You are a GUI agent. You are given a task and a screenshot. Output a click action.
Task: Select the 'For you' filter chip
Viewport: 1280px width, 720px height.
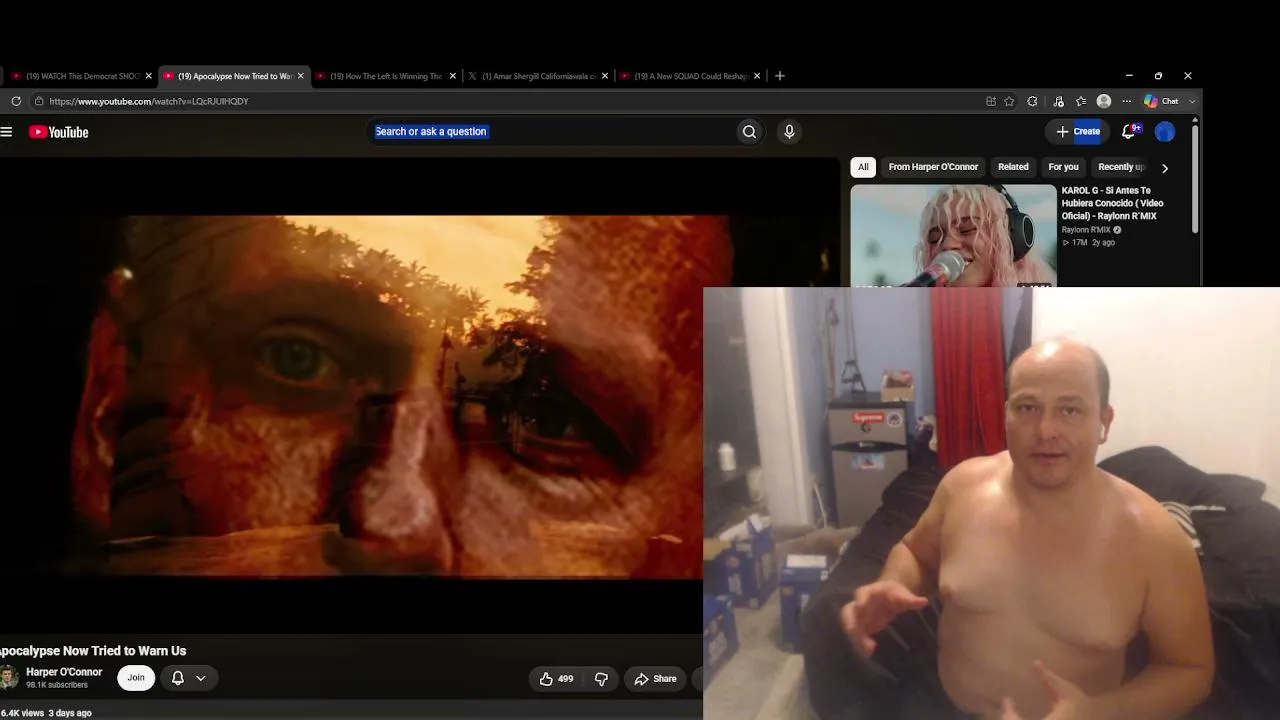[x=1063, y=167]
